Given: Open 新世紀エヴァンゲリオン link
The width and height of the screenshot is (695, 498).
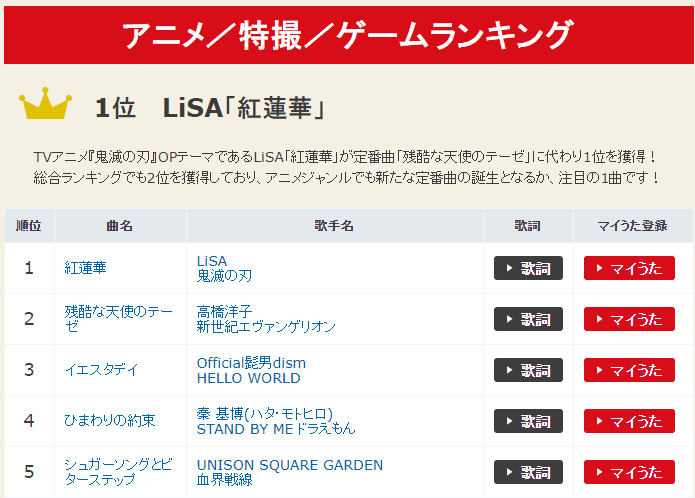Looking at the screenshot, I should pyautogui.click(x=266, y=327).
